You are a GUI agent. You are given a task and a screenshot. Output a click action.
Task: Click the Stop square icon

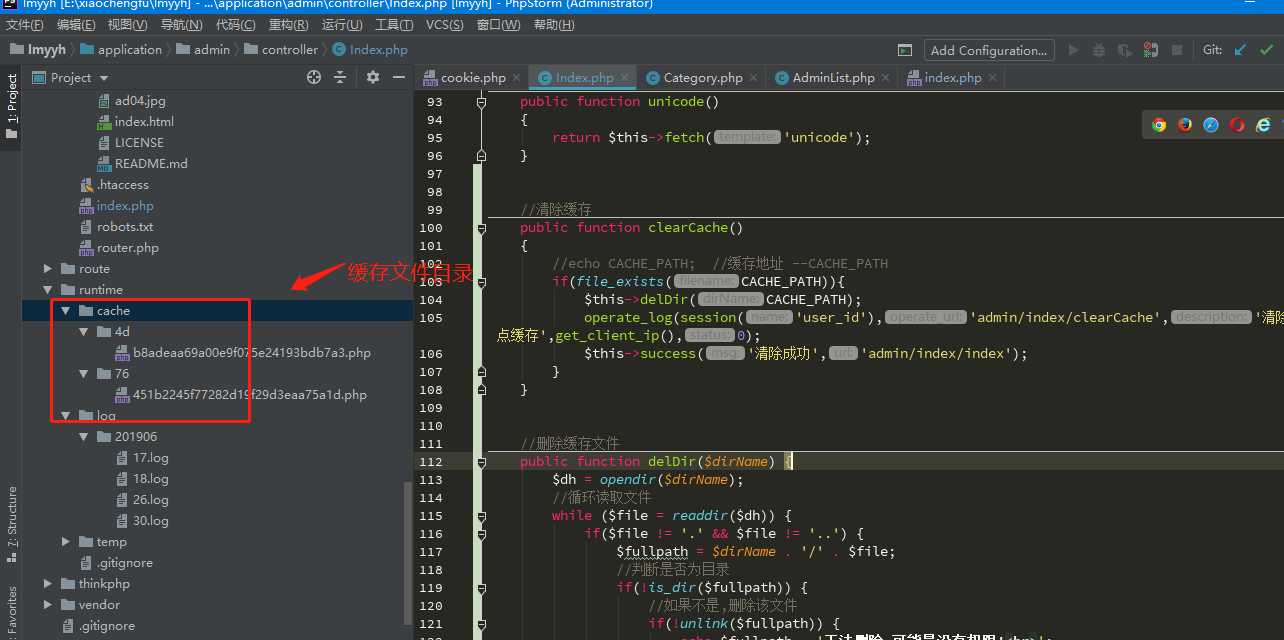coord(1177,50)
